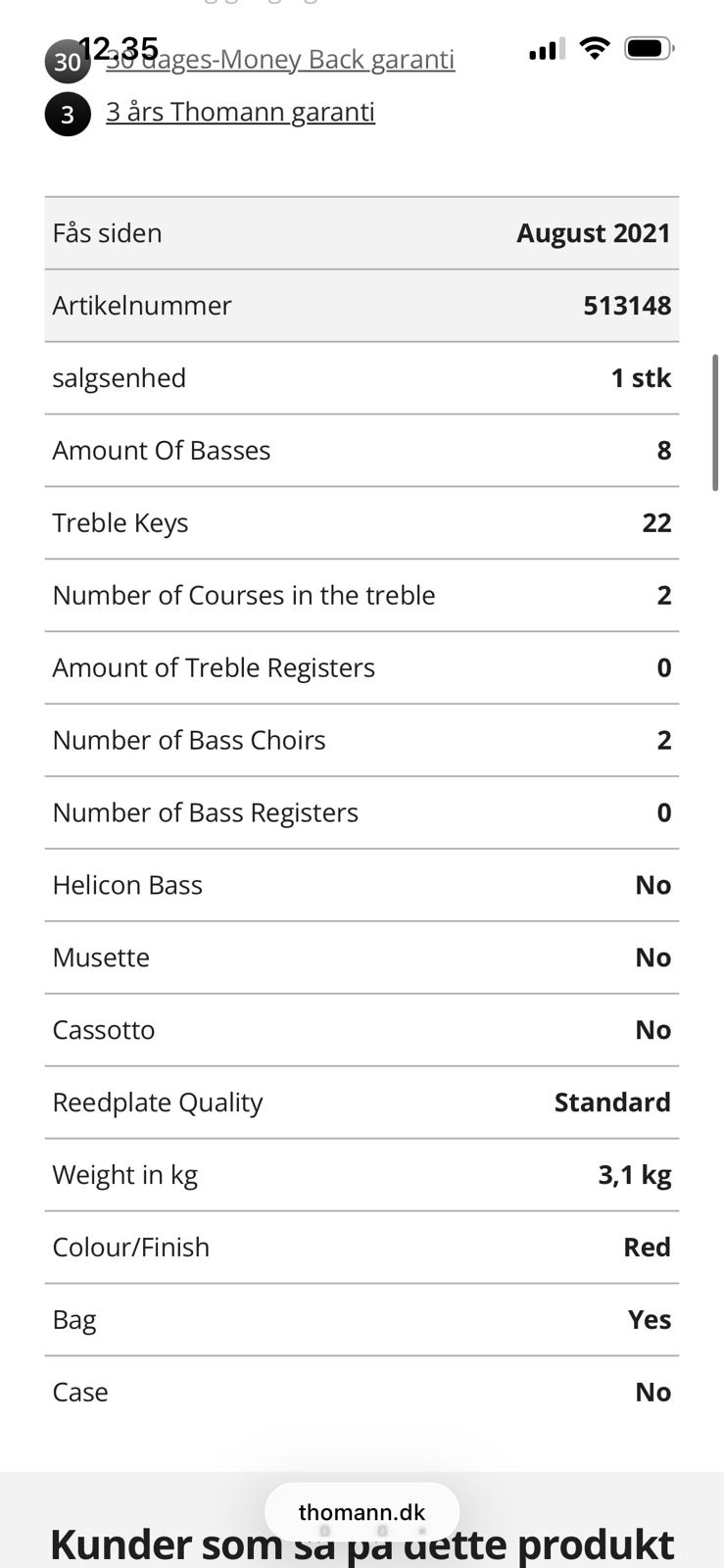Tap the 12.35 clock in status bar
Viewport: 724px width, 1568px height.
tap(119, 47)
